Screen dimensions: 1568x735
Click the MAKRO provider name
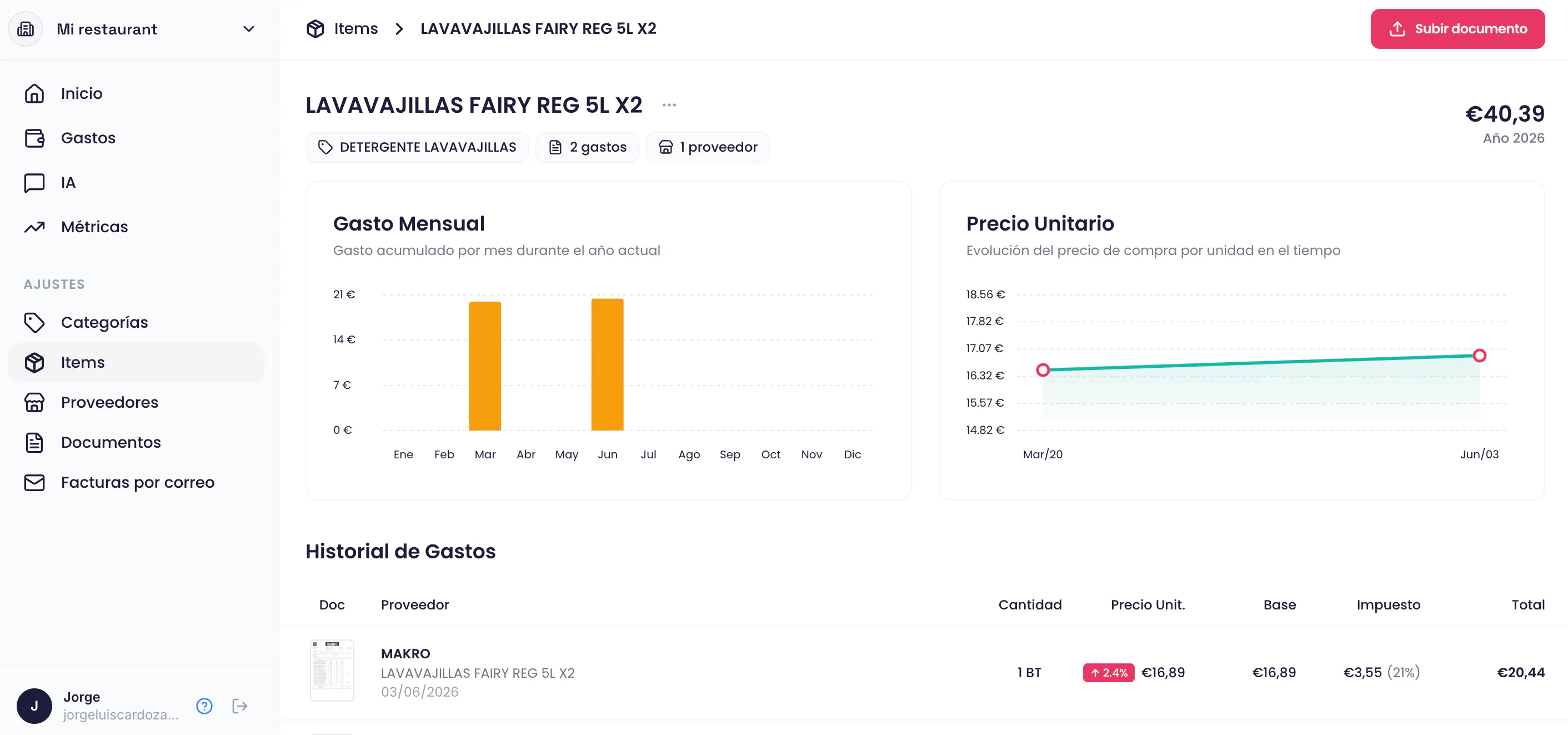[x=405, y=653]
